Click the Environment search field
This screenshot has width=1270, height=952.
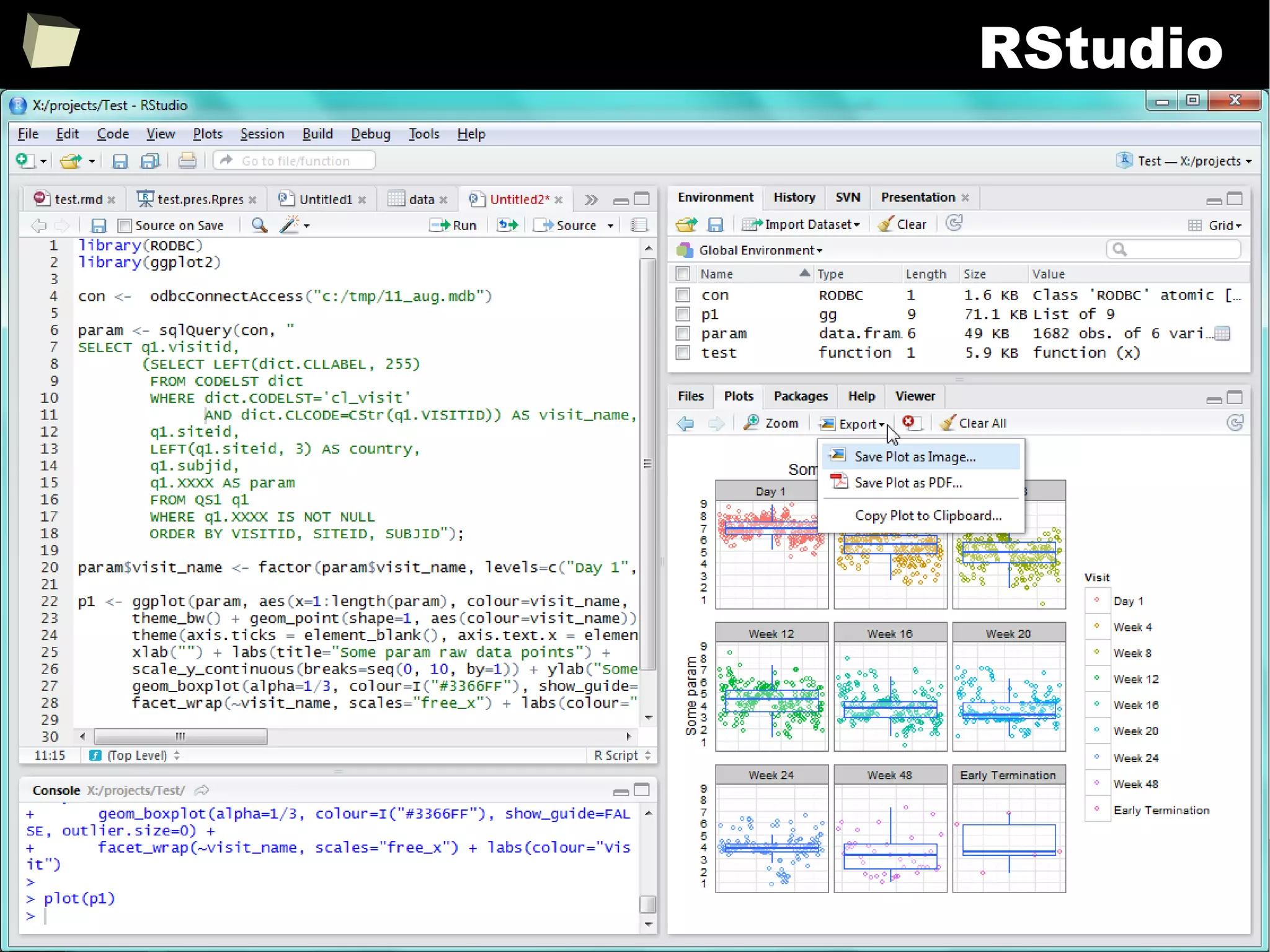[1173, 249]
